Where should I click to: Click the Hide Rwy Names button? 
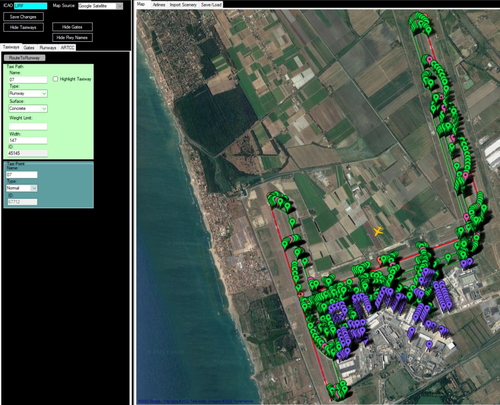tap(72, 38)
